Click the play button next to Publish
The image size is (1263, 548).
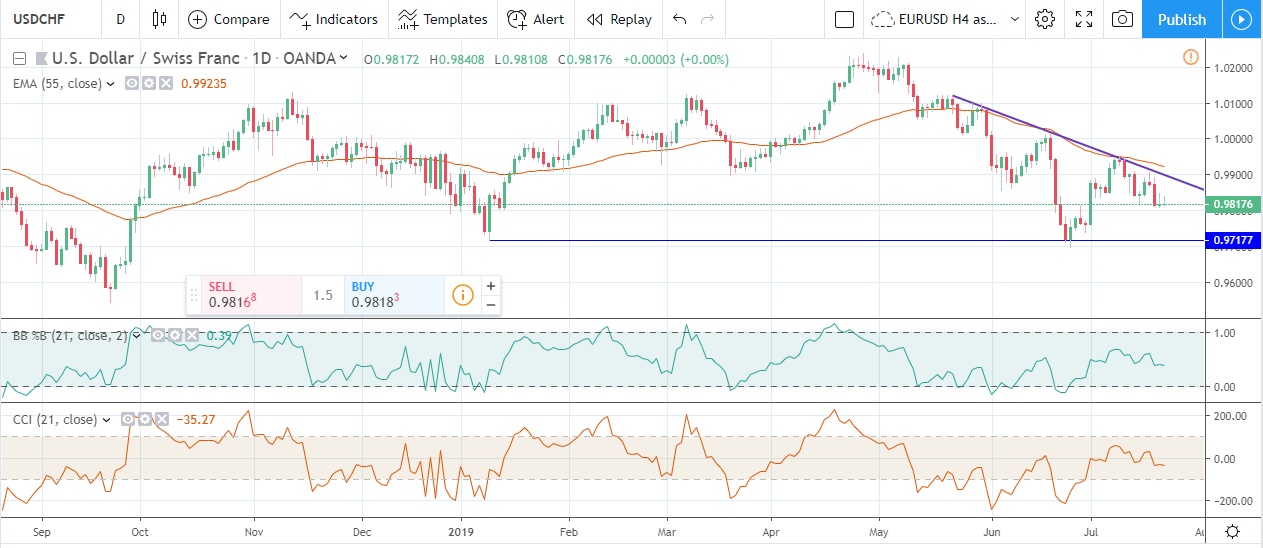click(x=1241, y=19)
